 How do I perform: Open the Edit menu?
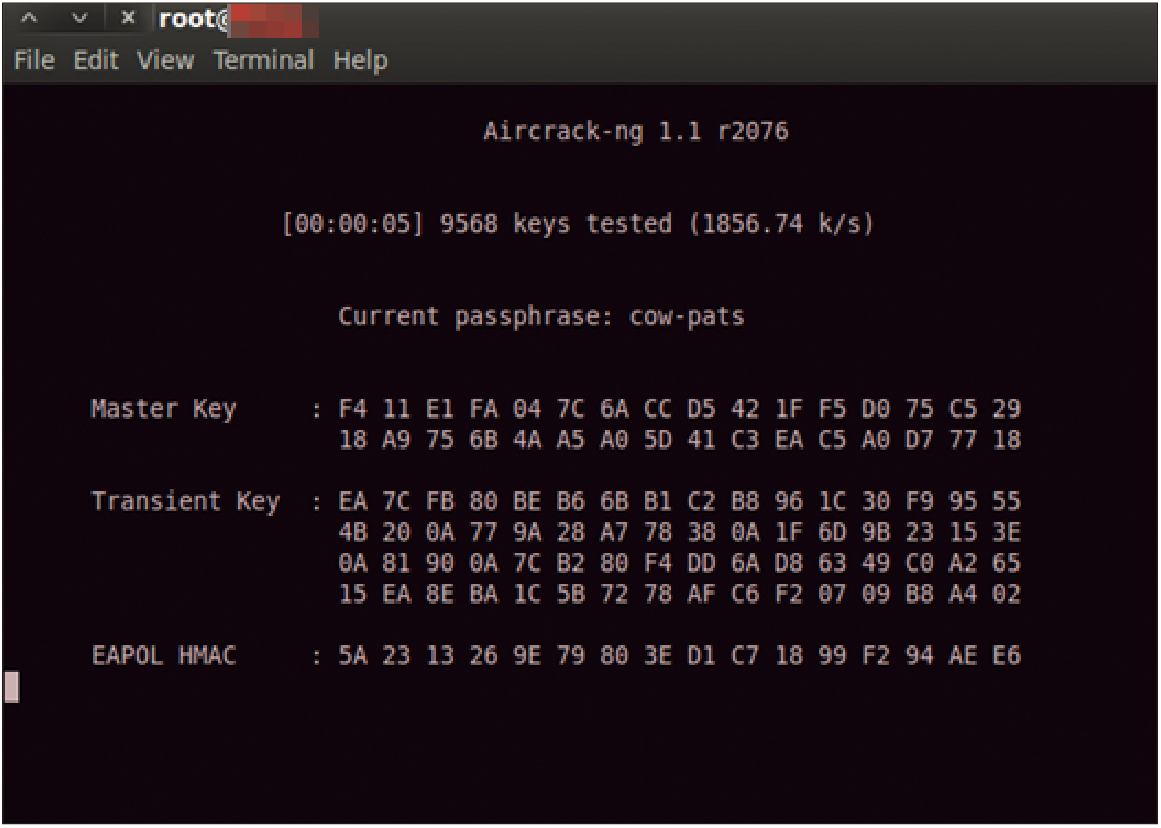[96, 60]
